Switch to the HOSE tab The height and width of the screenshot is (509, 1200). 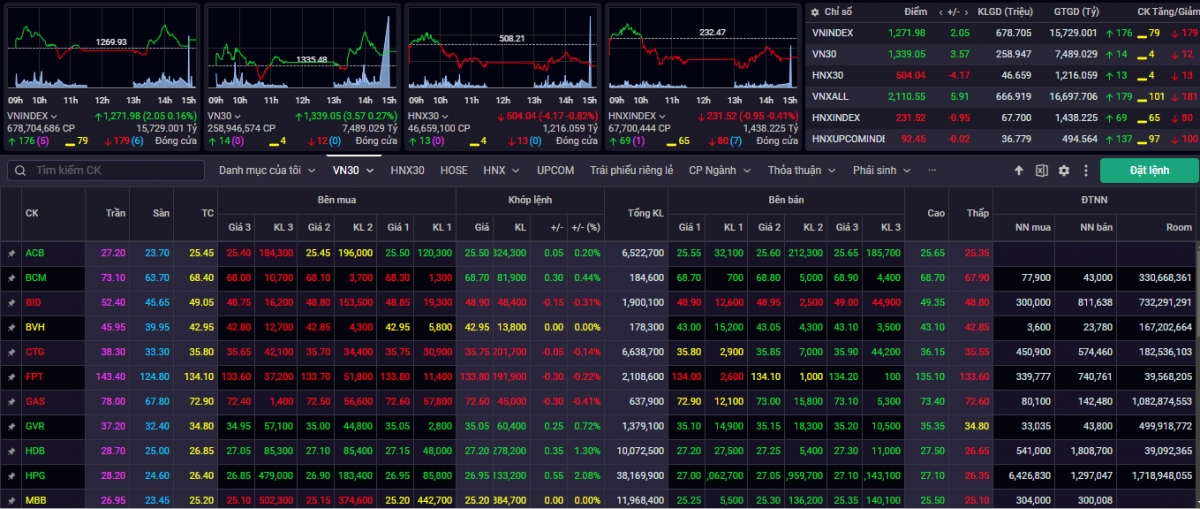tap(454, 170)
